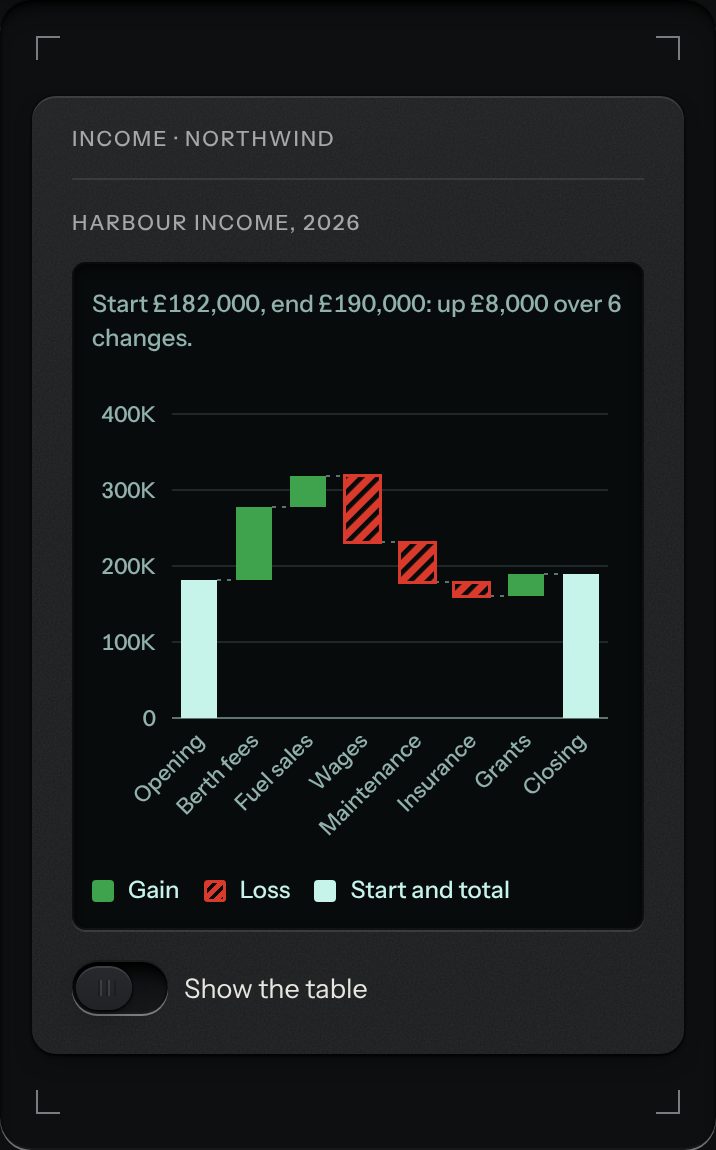Click the Loss legend label text
This screenshot has width=716, height=1150.
coord(265,890)
